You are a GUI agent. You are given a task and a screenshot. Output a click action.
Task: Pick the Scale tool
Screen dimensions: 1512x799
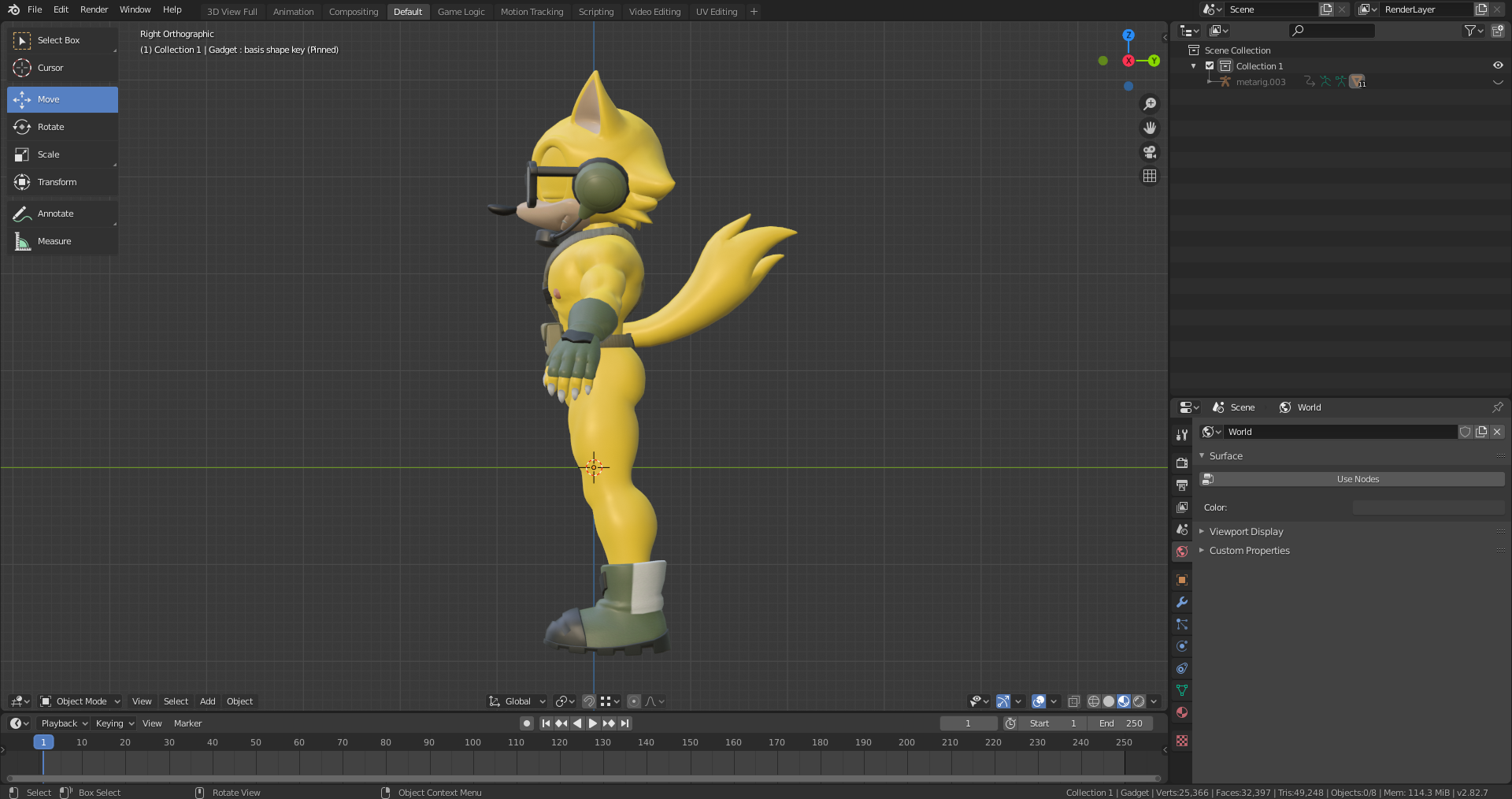62,154
